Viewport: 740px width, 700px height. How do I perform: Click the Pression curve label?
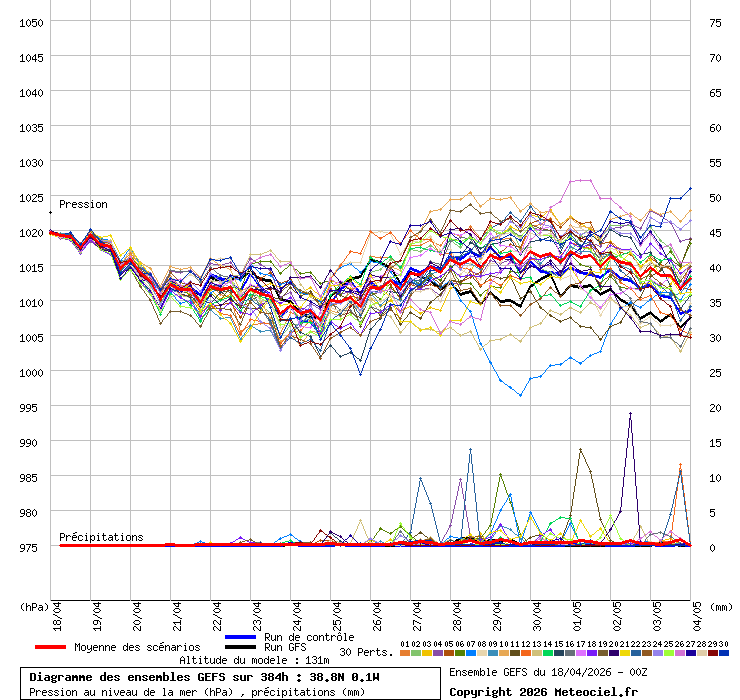pos(83,204)
